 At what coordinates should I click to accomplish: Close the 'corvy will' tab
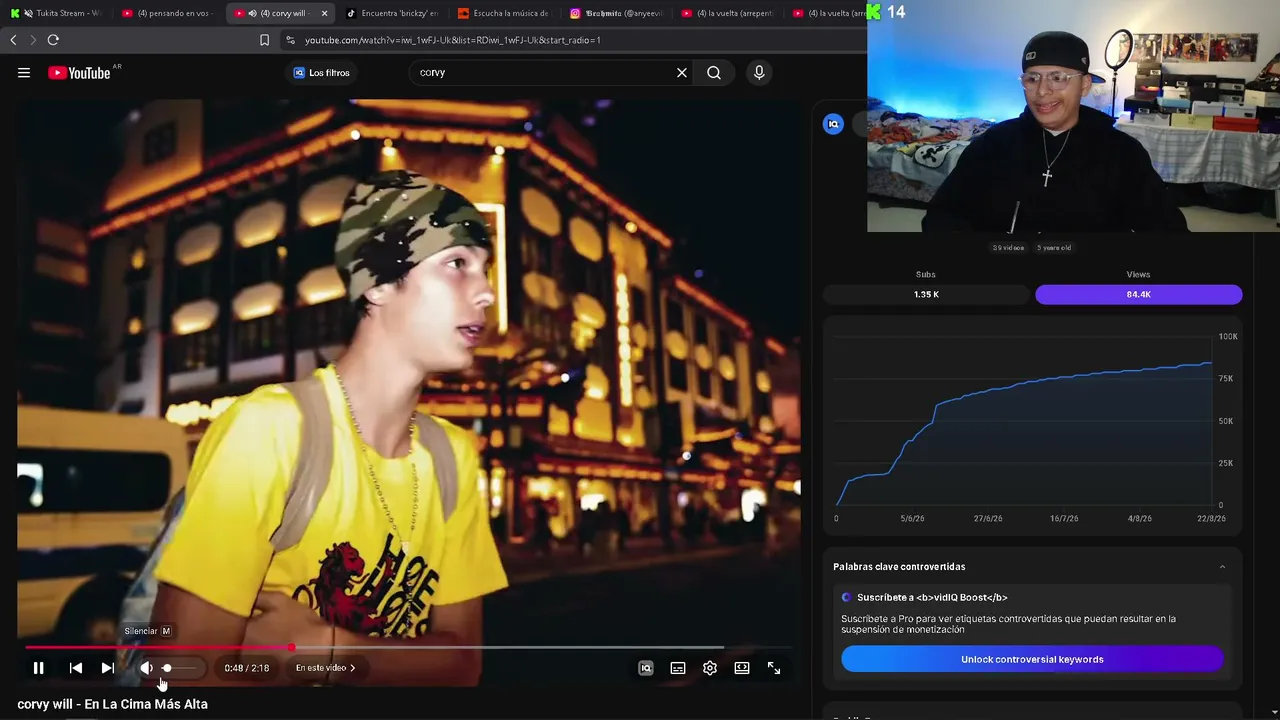pos(324,13)
